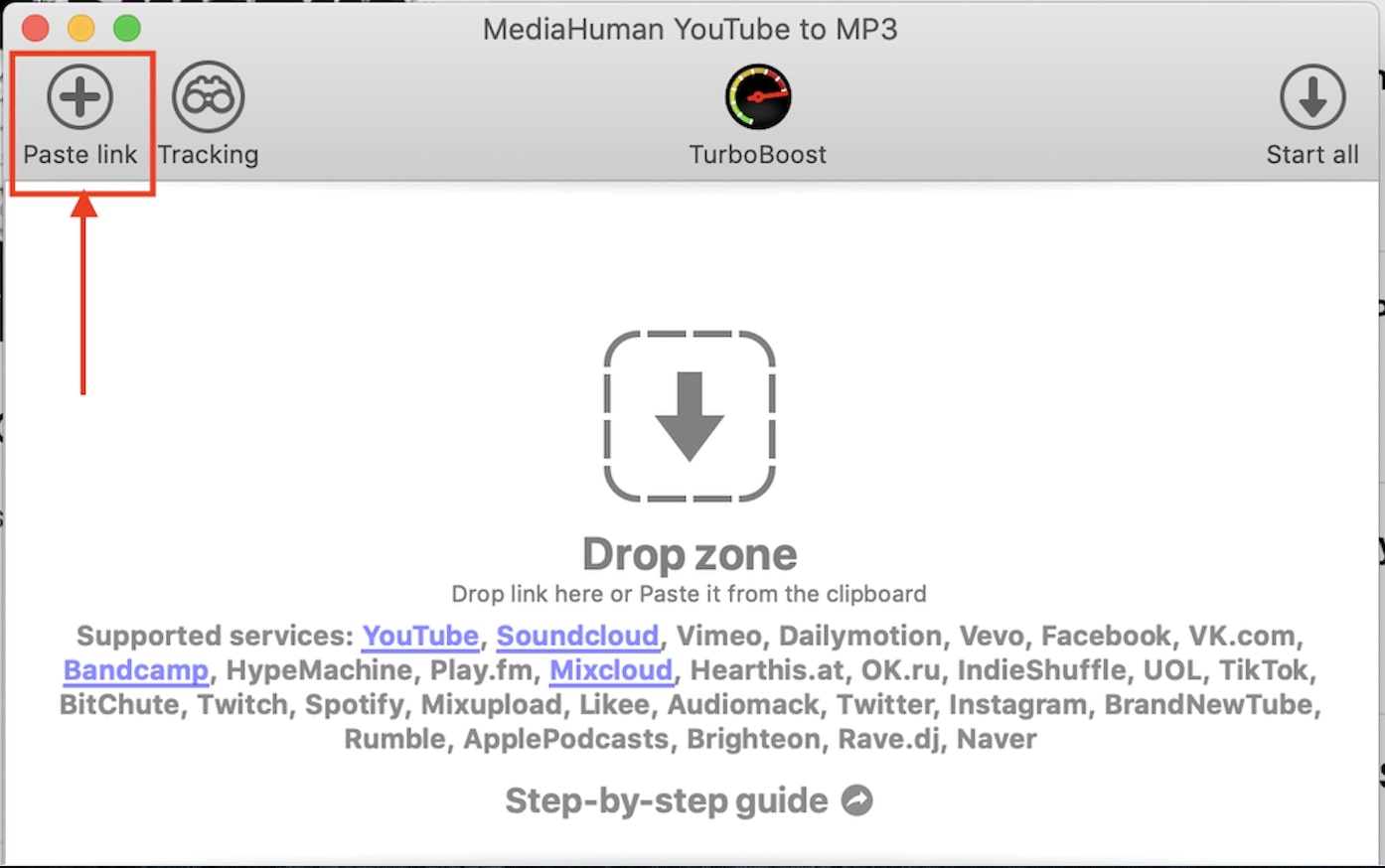This screenshot has height=868, width=1385.
Task: Click the arrow icon beside Step-by-step guide
Action: [857, 799]
